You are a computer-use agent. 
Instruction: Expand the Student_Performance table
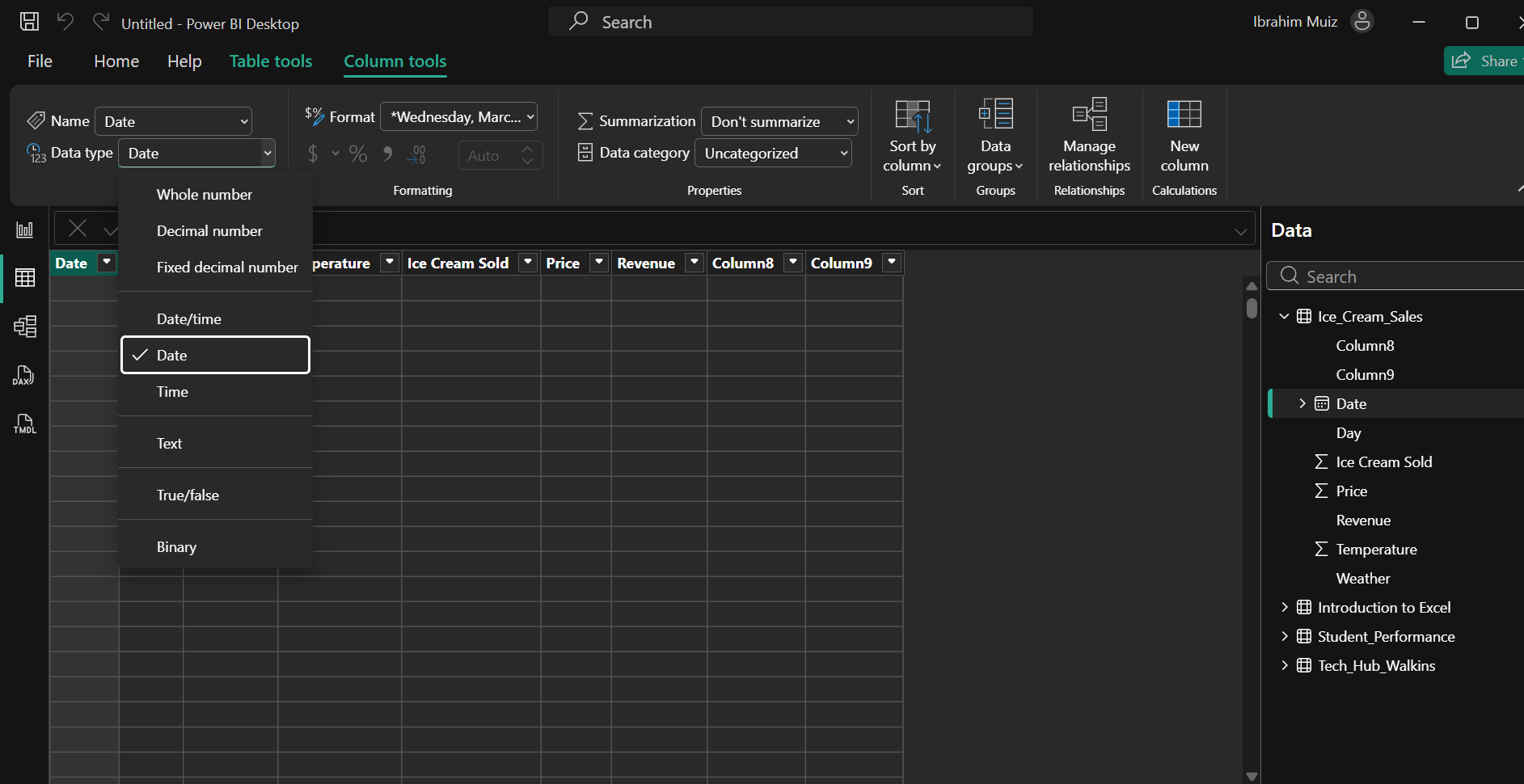1284,636
